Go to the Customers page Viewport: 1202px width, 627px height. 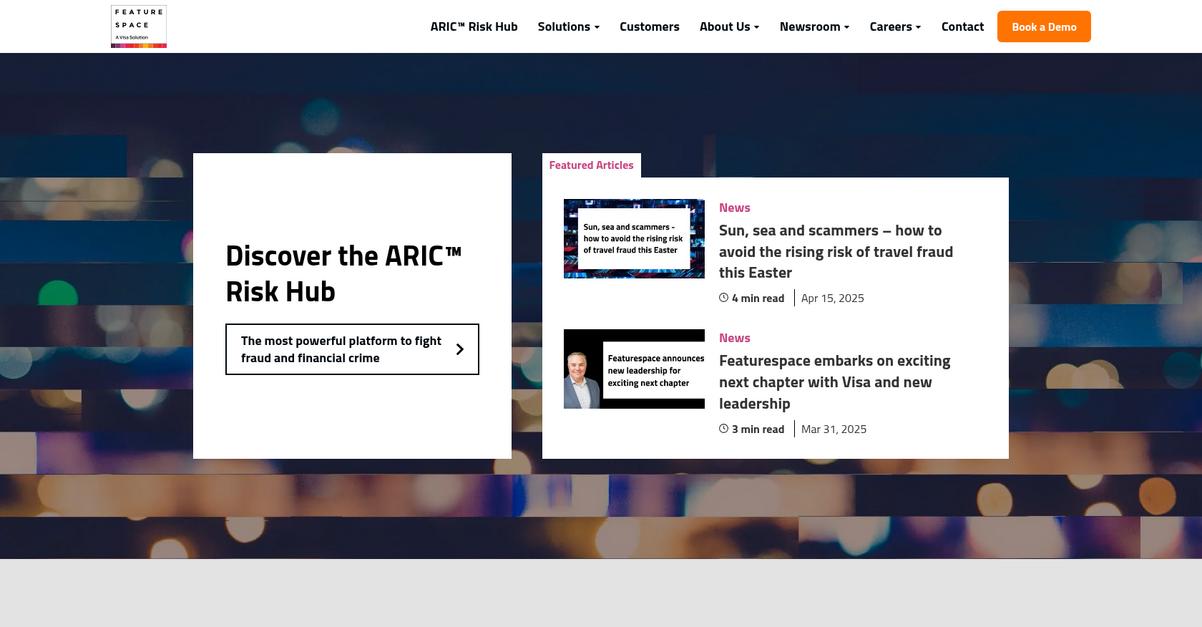pyautogui.click(x=649, y=27)
